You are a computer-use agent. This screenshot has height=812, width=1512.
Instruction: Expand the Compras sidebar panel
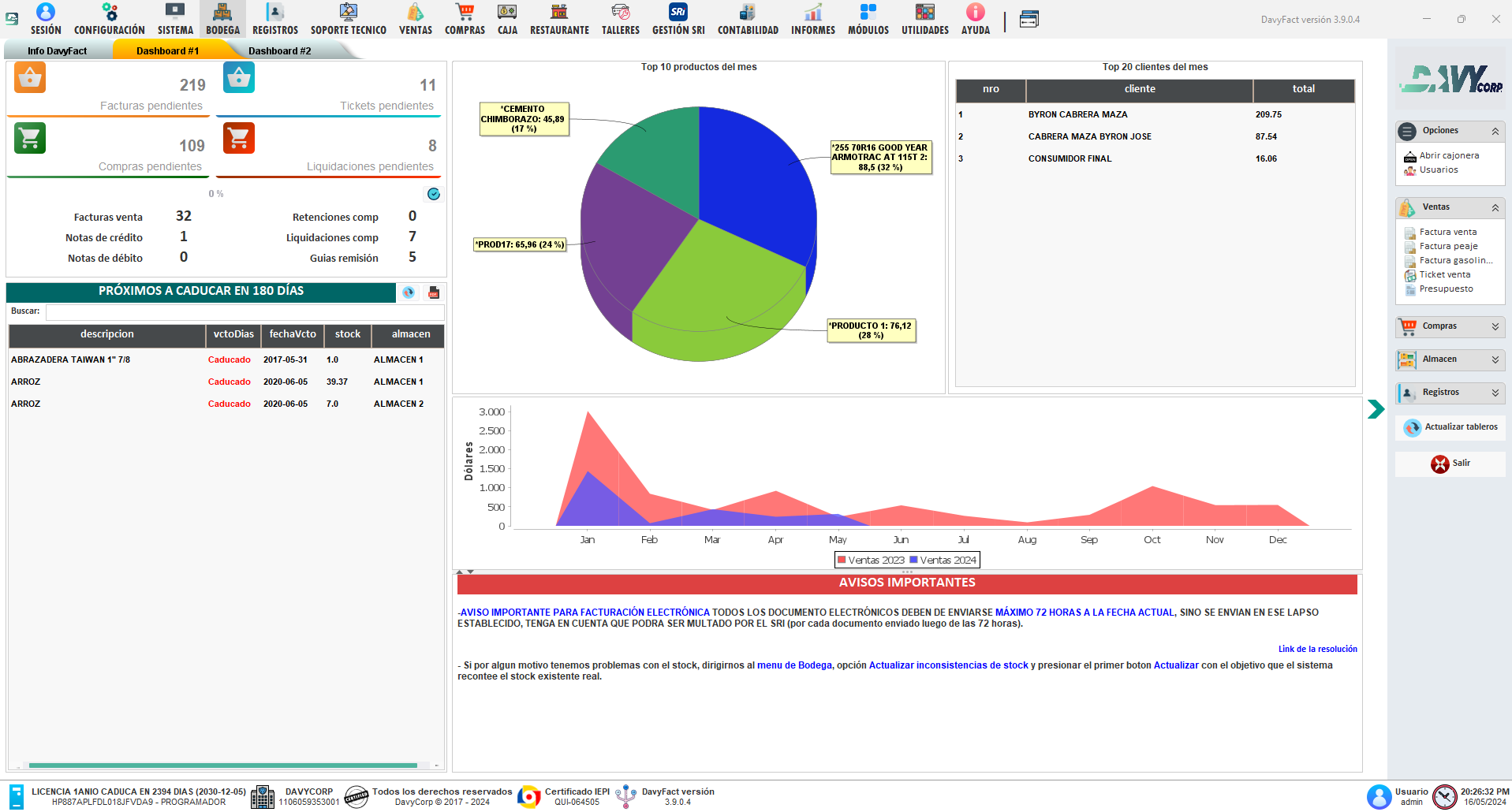click(1495, 326)
